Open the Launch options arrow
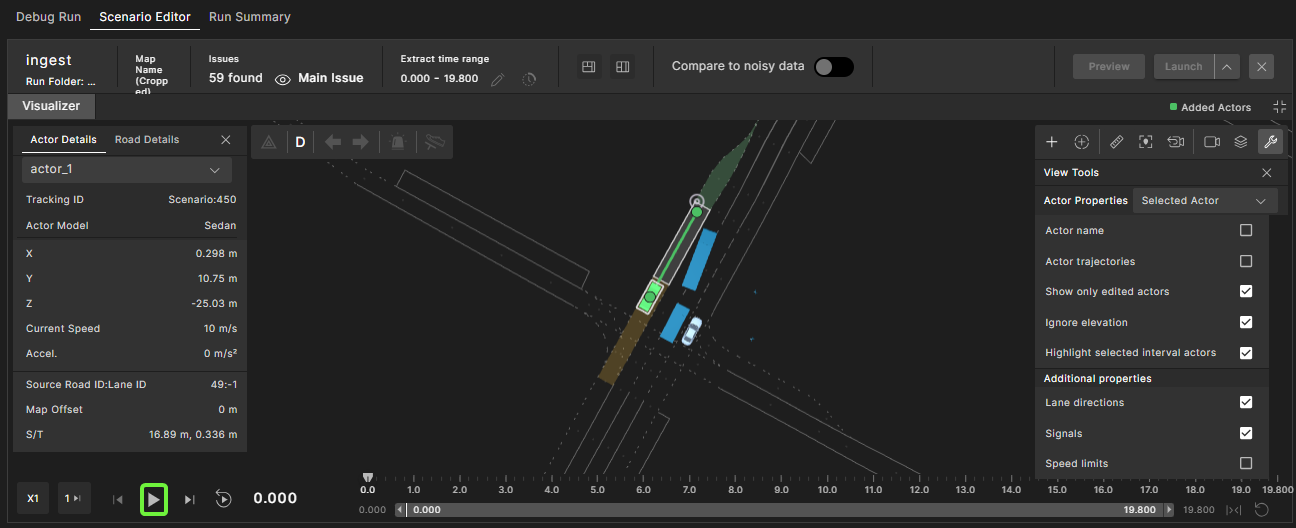 pyautogui.click(x=1227, y=67)
